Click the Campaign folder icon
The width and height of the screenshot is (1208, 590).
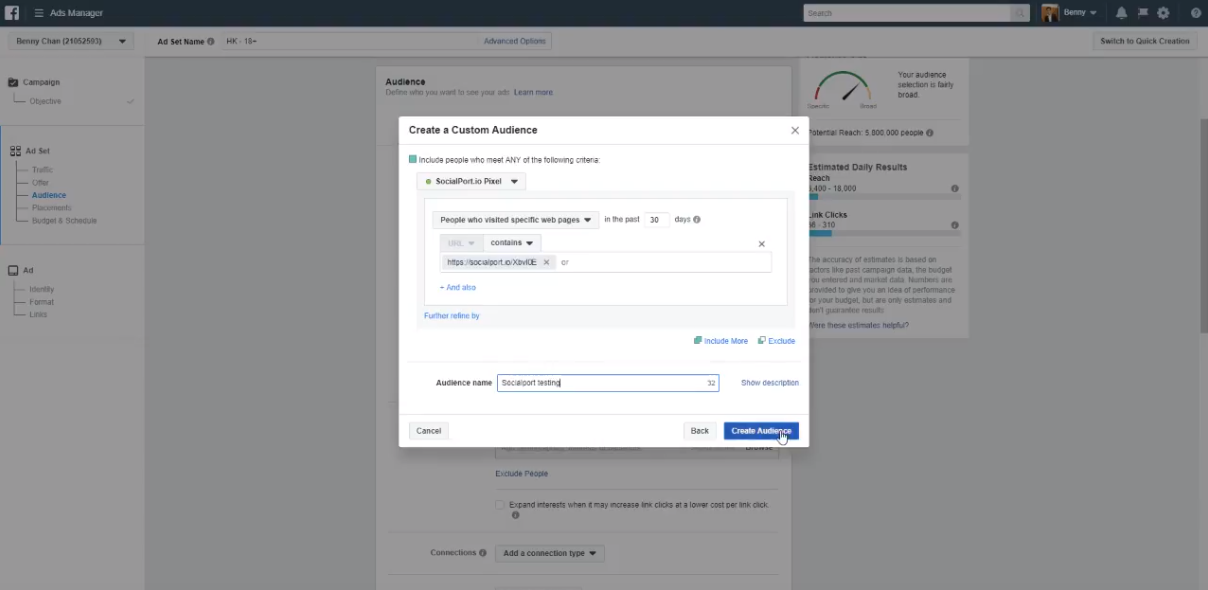14,82
